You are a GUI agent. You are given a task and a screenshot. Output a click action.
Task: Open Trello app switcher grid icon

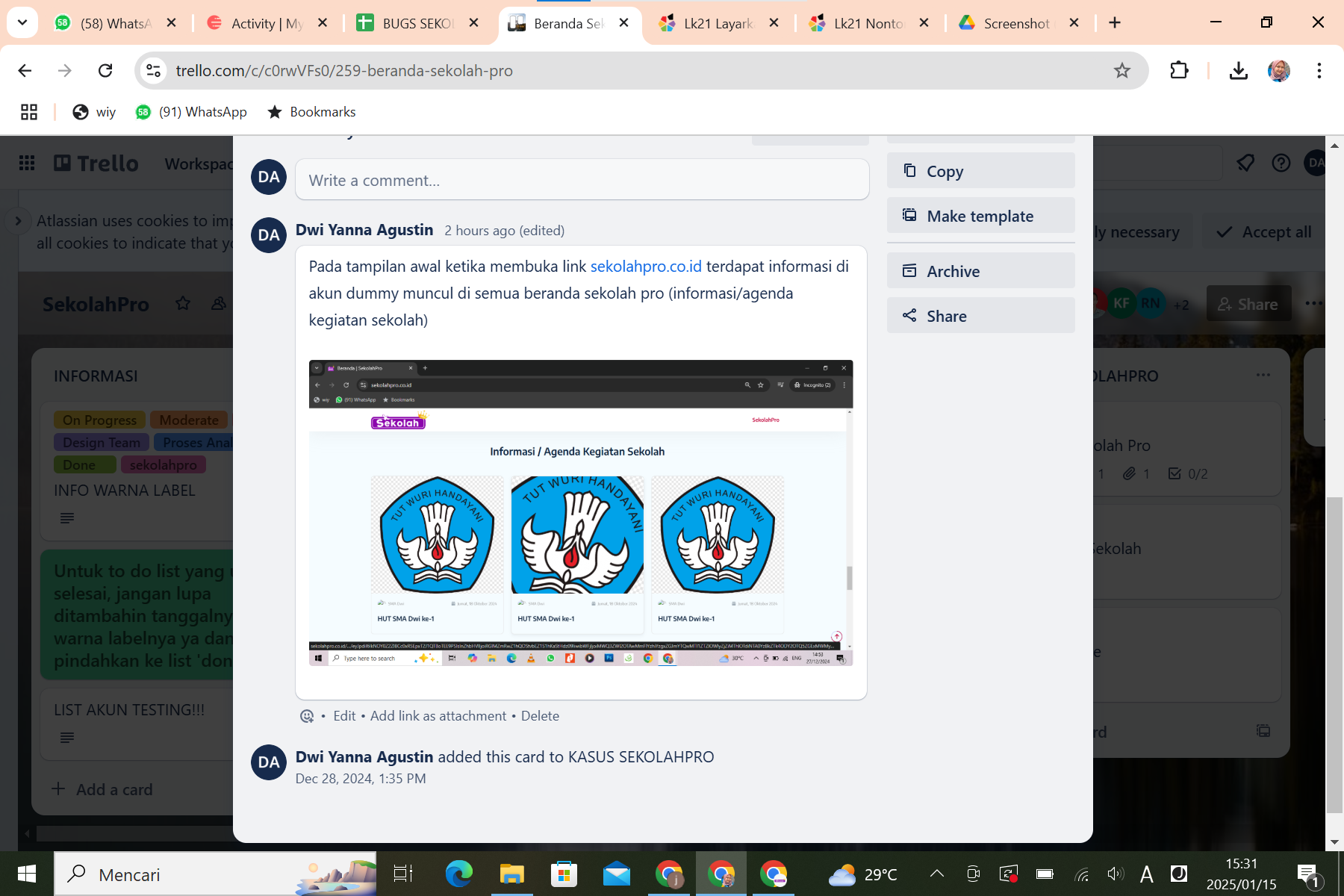[27, 163]
